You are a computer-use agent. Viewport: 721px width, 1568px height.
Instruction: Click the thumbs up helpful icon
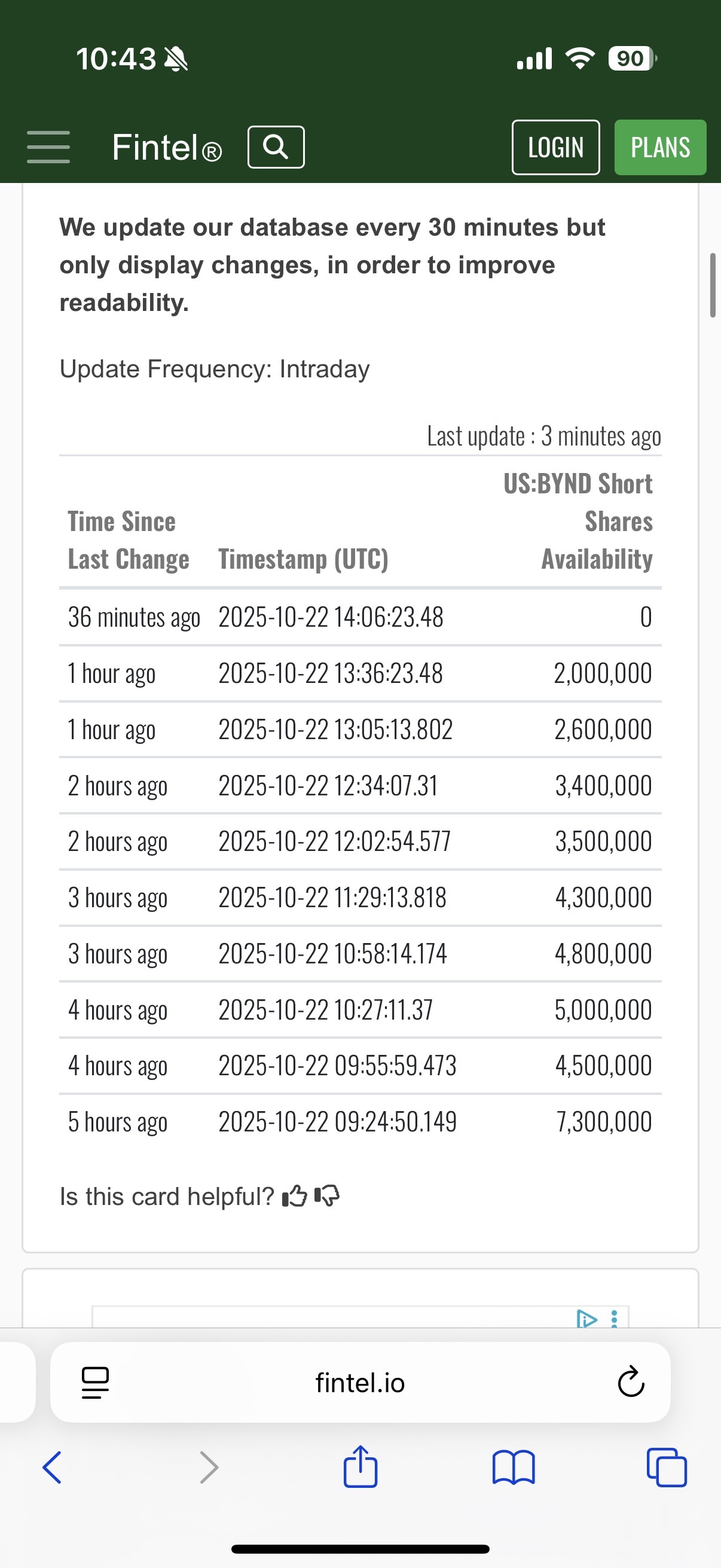pyautogui.click(x=295, y=1196)
